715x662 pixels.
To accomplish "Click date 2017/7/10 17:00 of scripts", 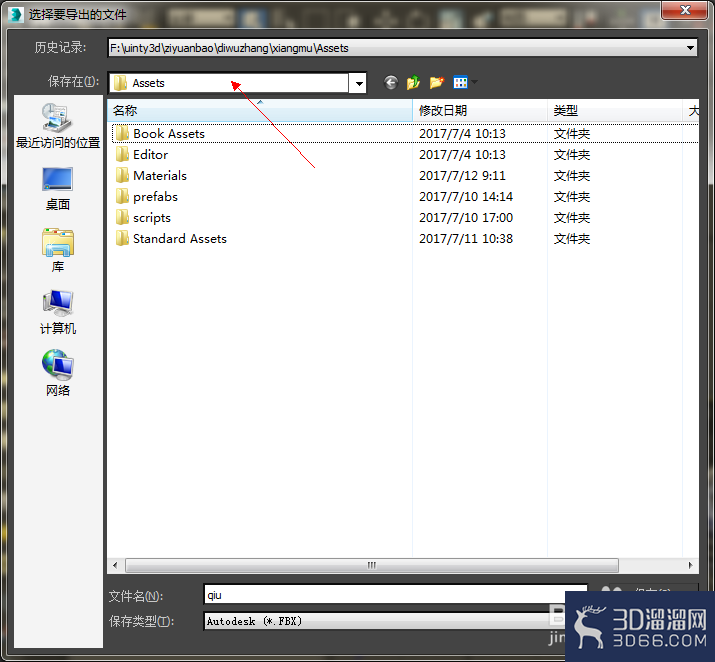I will [466, 217].
